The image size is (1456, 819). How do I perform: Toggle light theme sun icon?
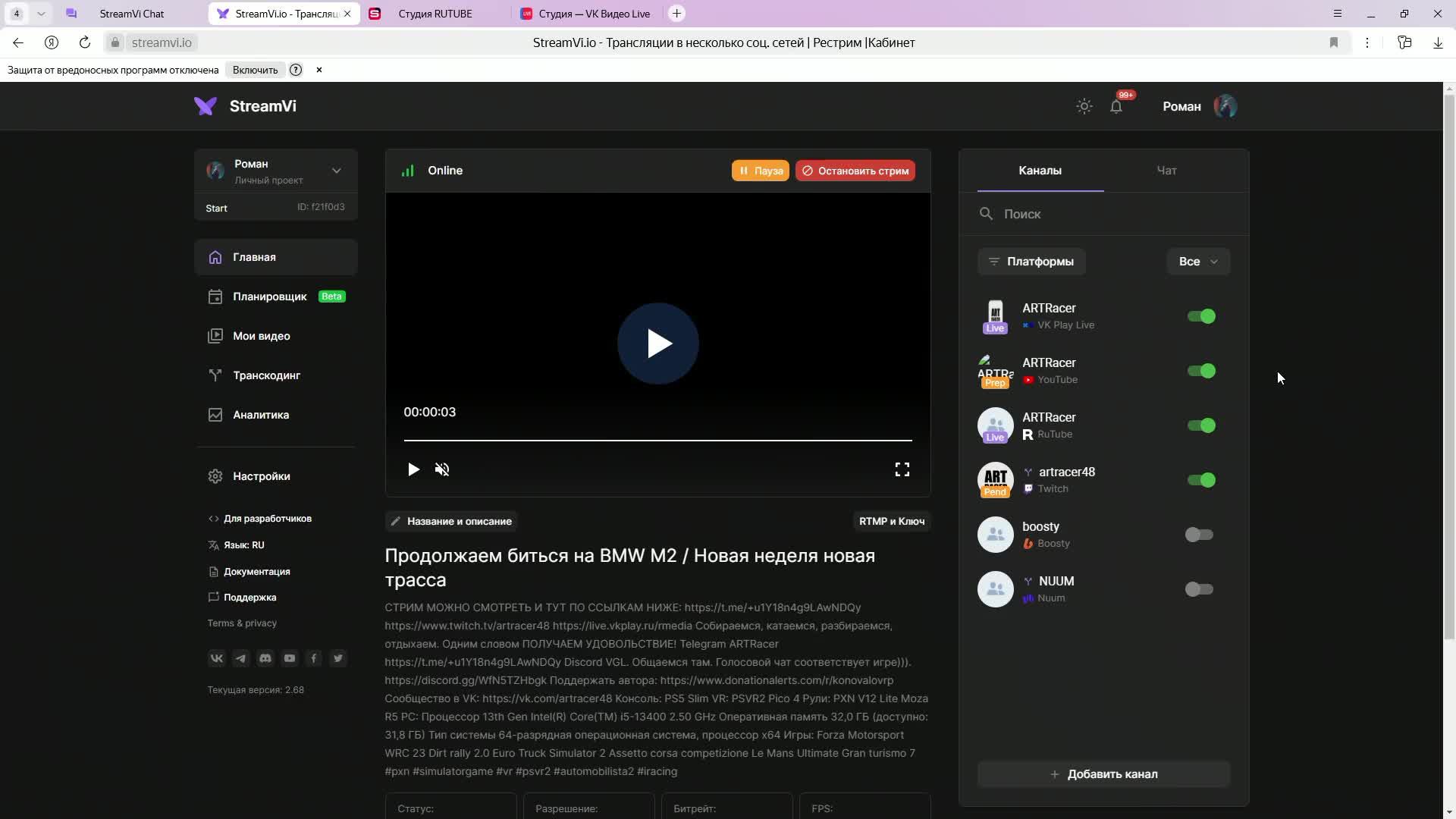click(x=1084, y=106)
